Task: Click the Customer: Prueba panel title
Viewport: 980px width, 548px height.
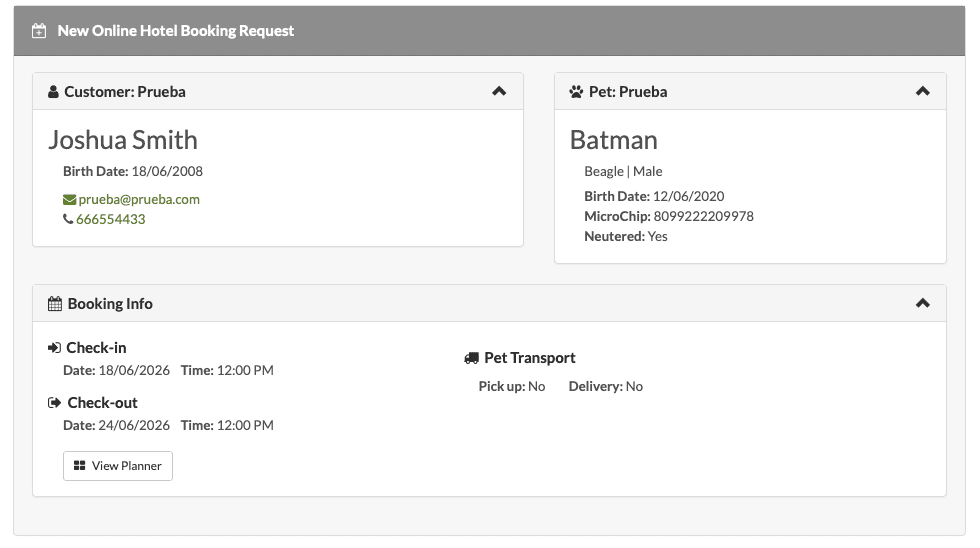Action: [125, 92]
